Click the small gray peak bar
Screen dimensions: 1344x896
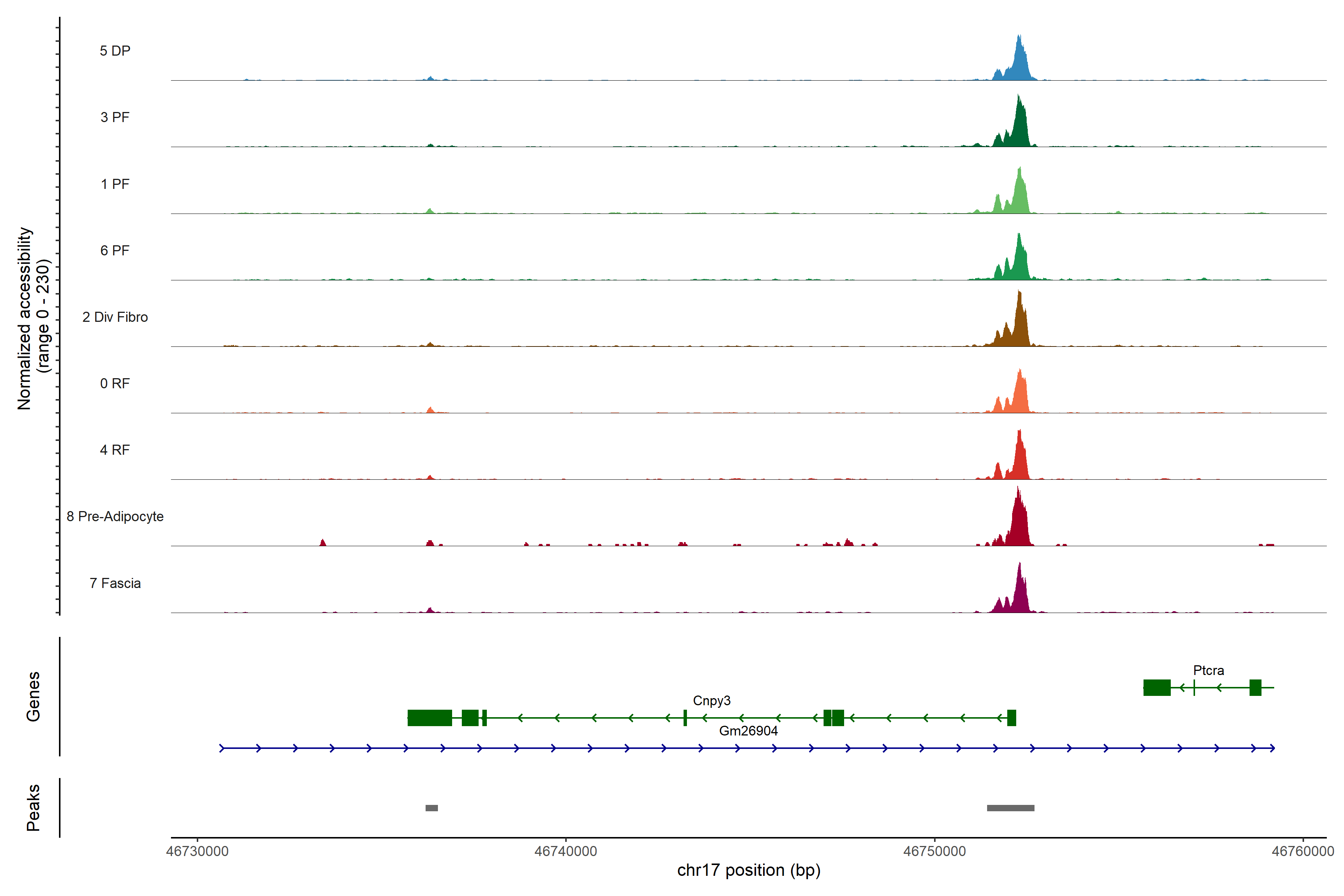coord(432,808)
